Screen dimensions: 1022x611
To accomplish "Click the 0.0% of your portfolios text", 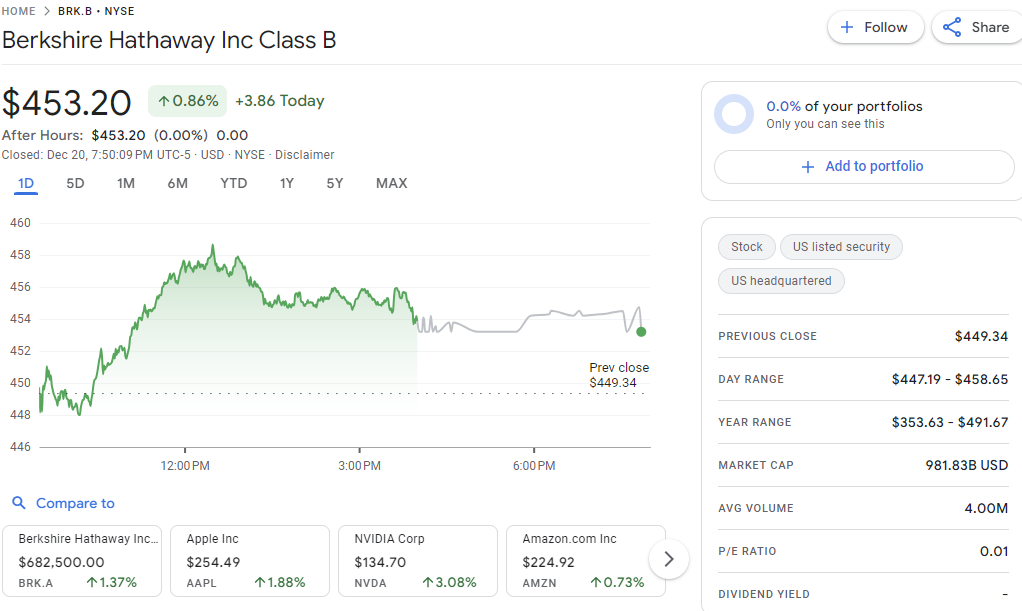I will tap(844, 106).
